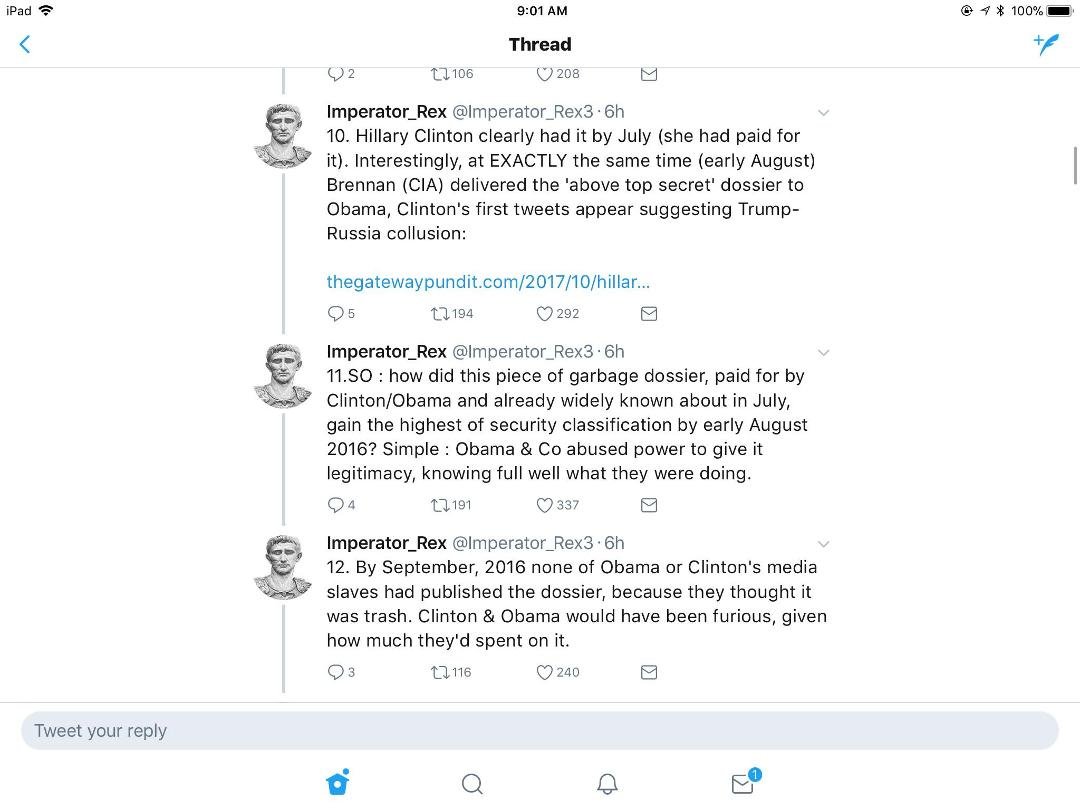This screenshot has height=810, width=1080.
Task: Open the Notifications bell tab
Action: tap(607, 784)
